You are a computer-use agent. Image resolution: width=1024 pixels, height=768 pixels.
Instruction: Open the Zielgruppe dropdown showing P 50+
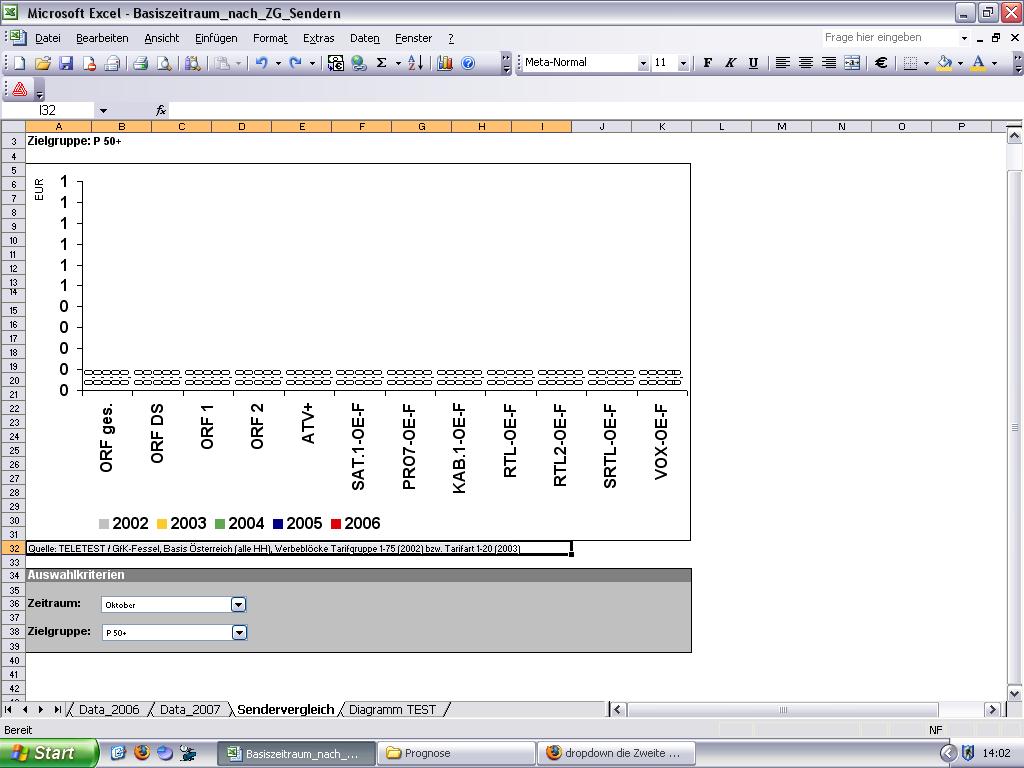[240, 632]
